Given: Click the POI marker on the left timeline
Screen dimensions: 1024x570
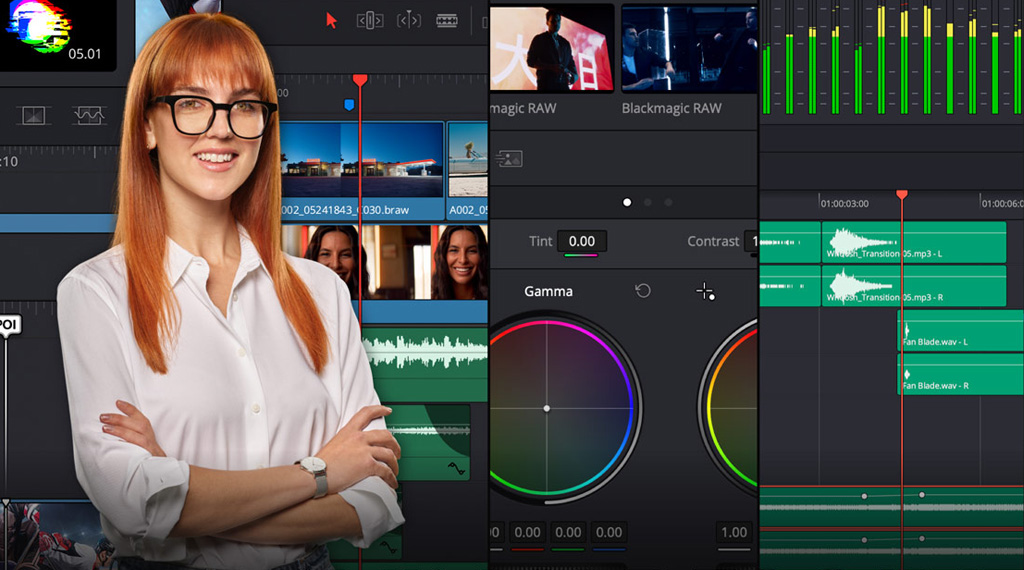Looking at the screenshot, I should pyautogui.click(x=9, y=325).
